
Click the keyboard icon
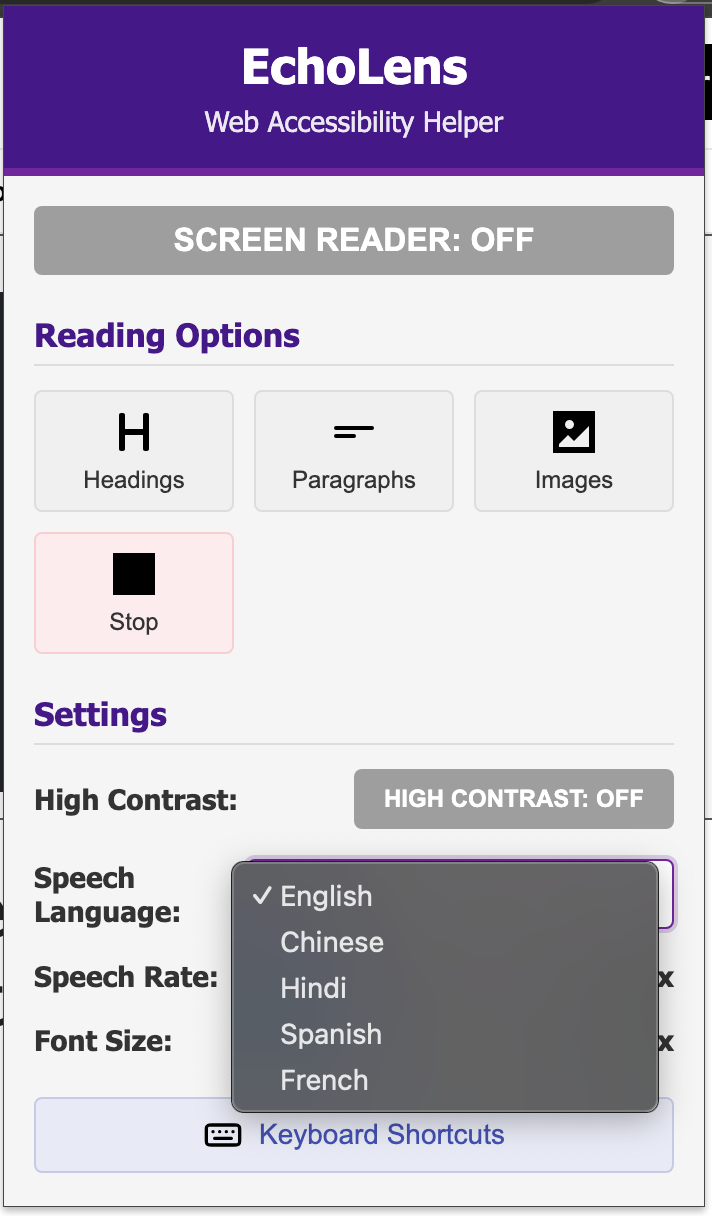point(223,1135)
